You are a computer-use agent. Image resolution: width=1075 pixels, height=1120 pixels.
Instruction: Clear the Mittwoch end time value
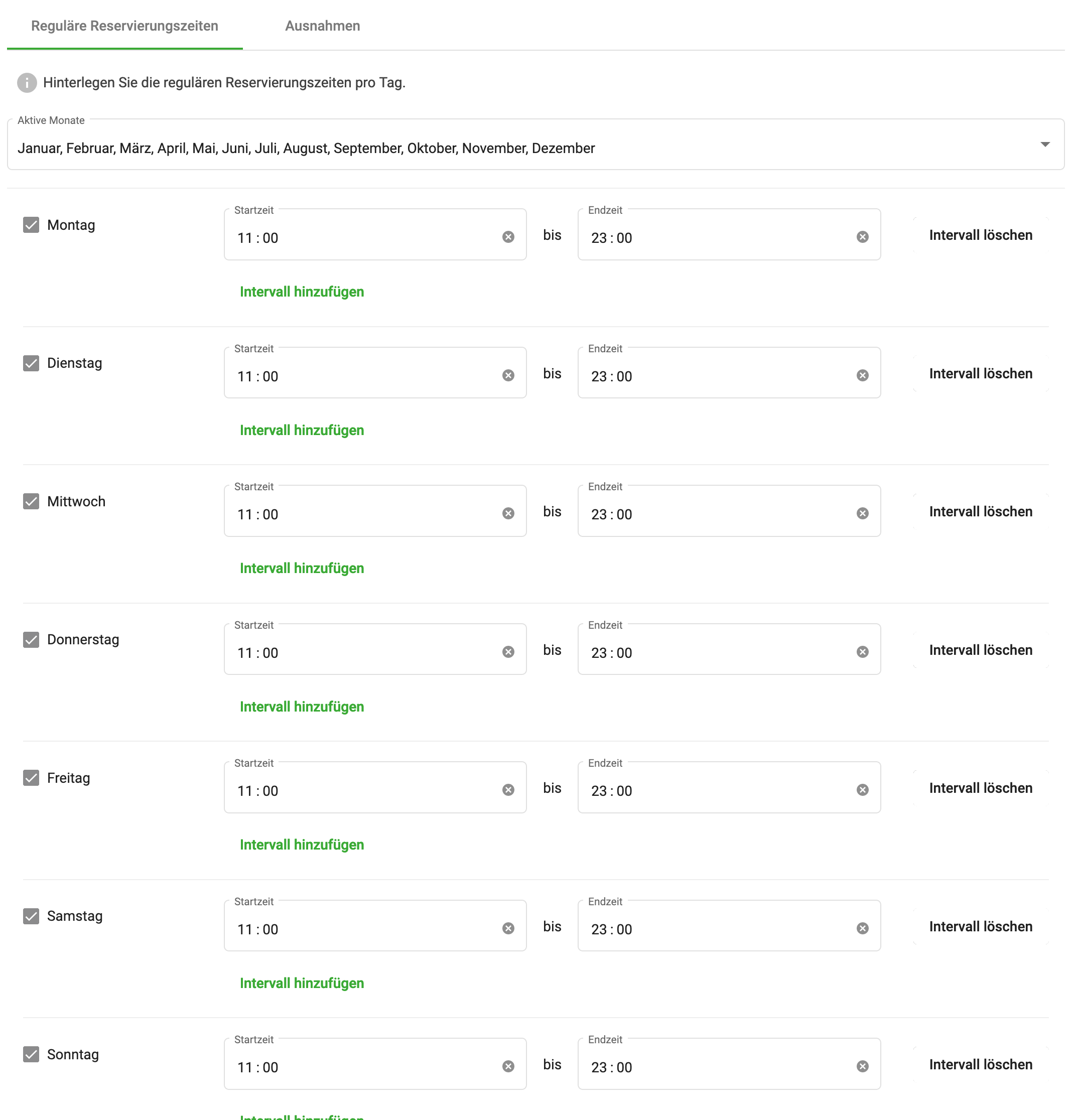click(x=862, y=513)
